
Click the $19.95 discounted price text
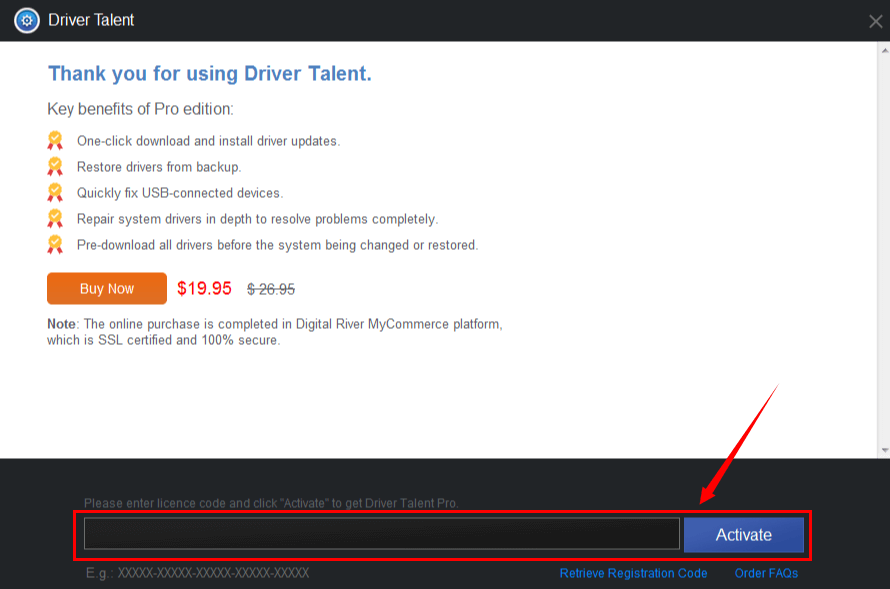click(204, 288)
